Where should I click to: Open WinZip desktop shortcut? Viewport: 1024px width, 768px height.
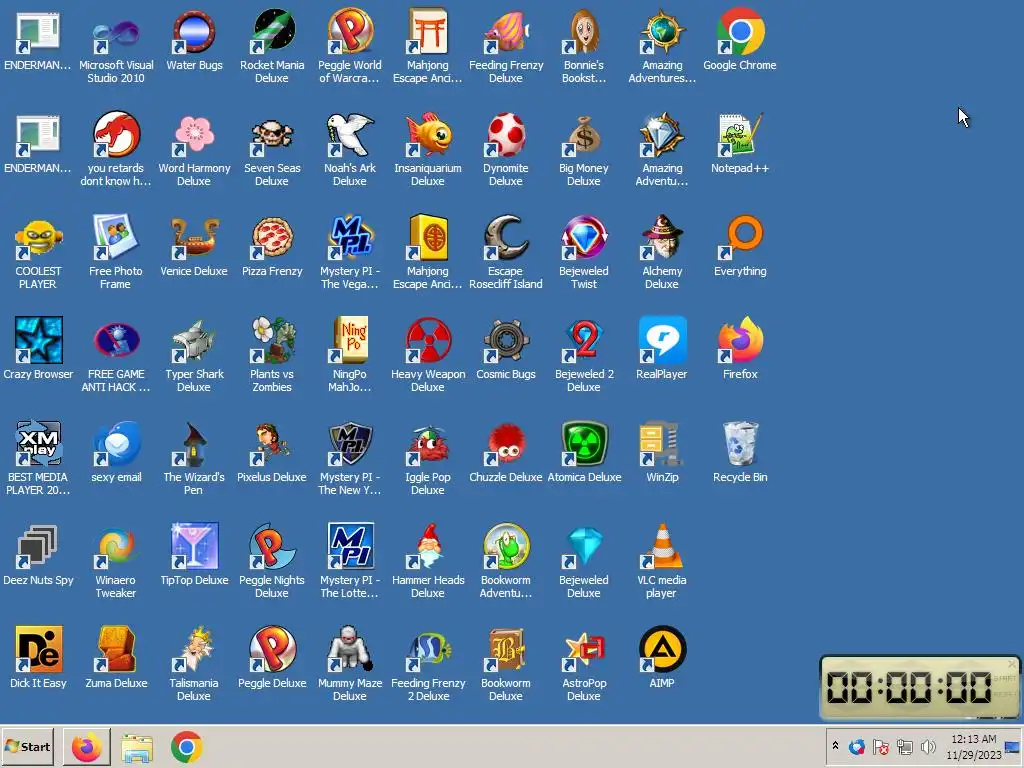[x=662, y=444]
